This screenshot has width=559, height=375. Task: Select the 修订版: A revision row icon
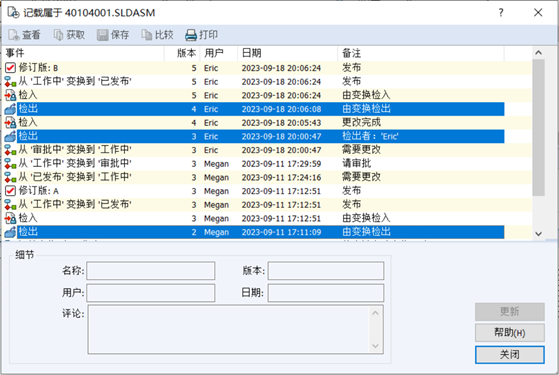point(10,191)
